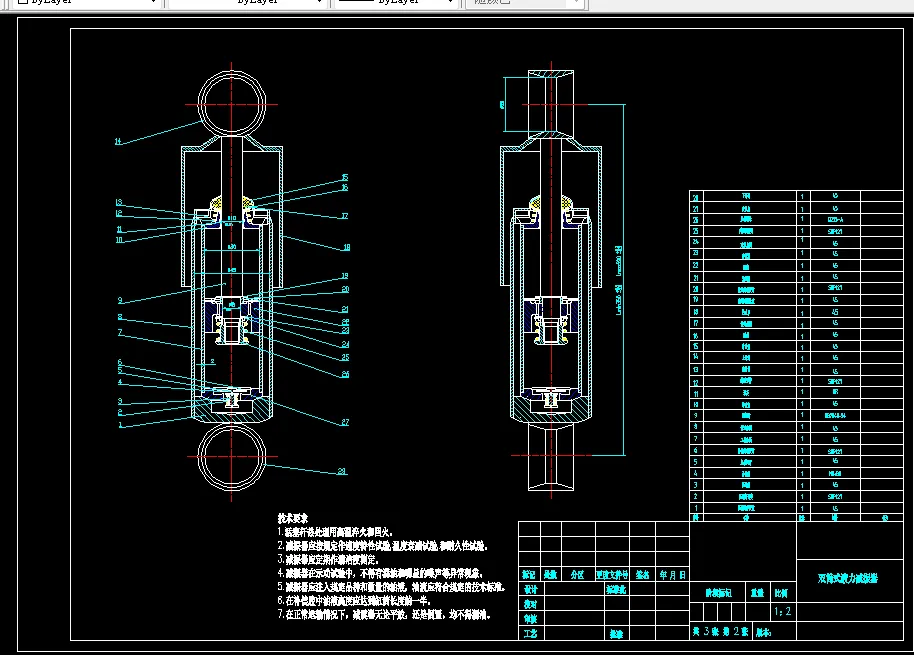Select balloon number 28 beside the lower mounting ring
This screenshot has height=655, width=914.
pyautogui.click(x=342, y=471)
